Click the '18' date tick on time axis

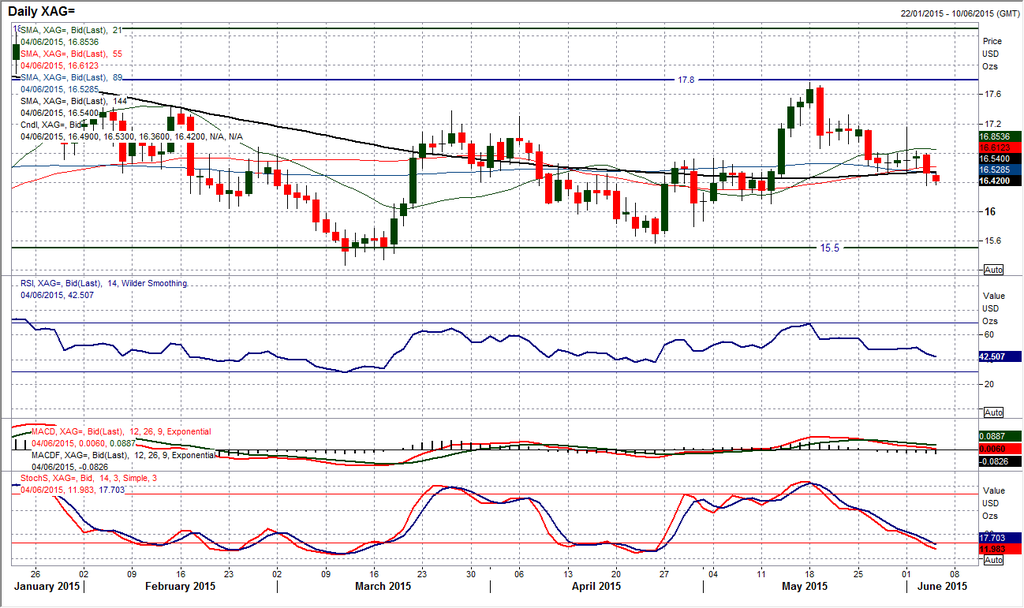[x=809, y=574]
